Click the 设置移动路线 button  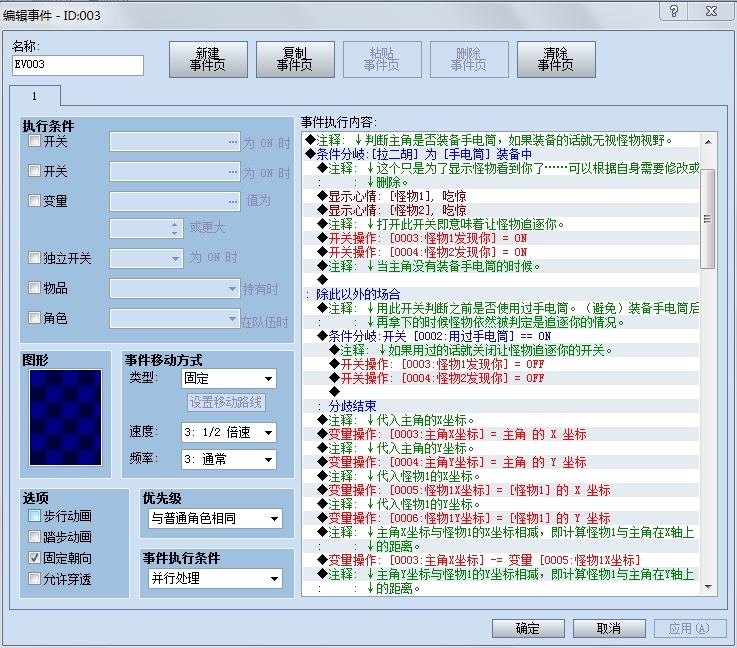coord(226,402)
